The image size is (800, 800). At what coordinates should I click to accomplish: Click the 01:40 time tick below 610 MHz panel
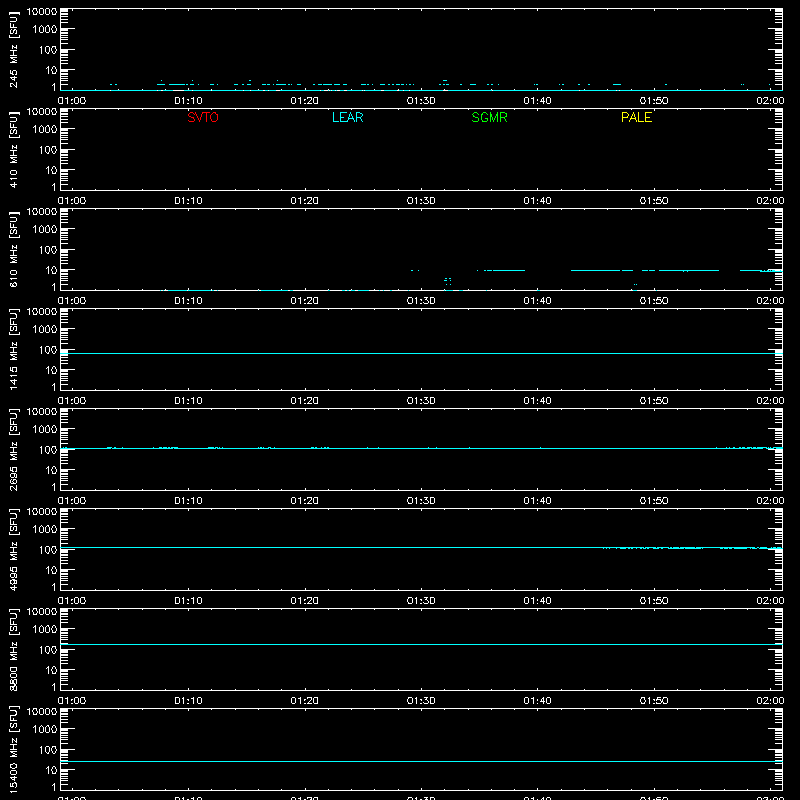(x=537, y=301)
